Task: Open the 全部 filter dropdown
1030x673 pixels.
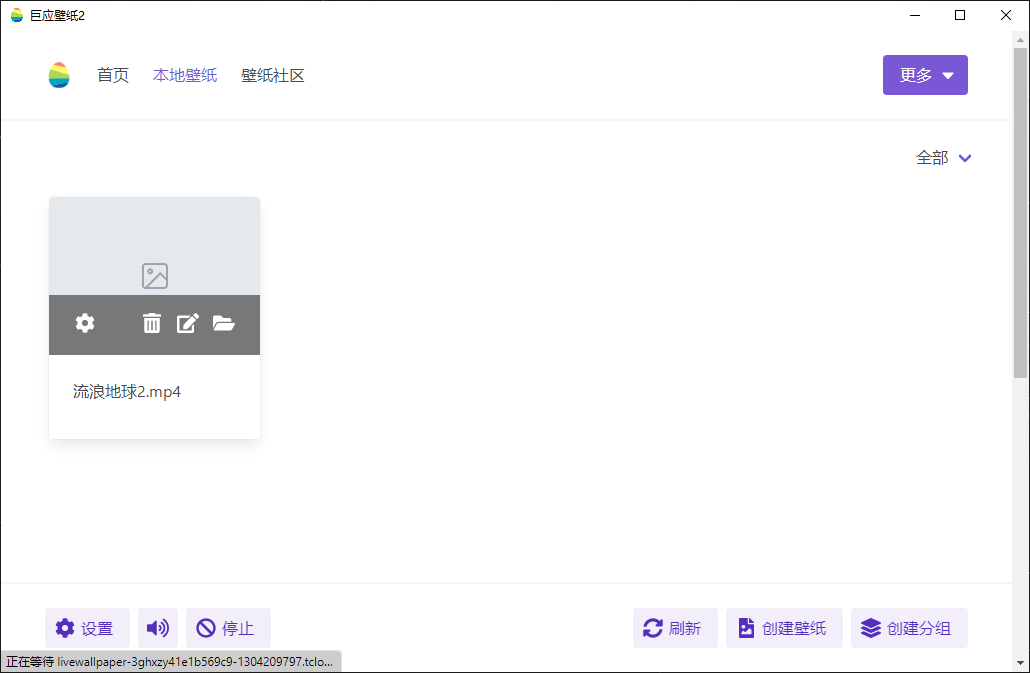Action: click(x=933, y=157)
